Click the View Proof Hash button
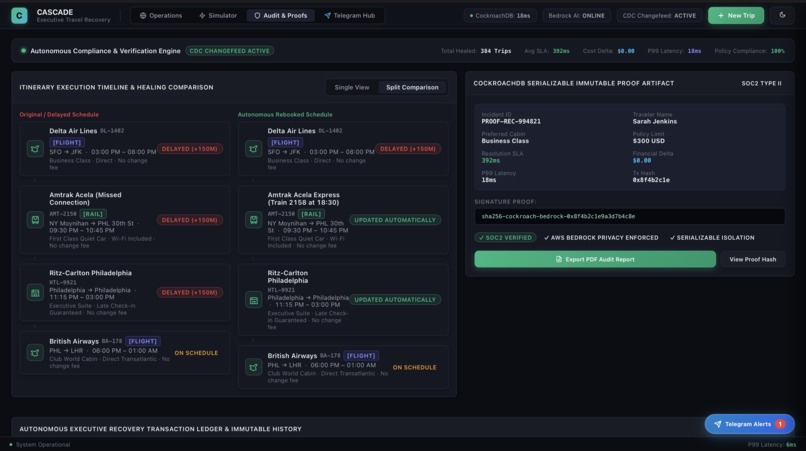This screenshot has width=806, height=451. click(x=753, y=259)
